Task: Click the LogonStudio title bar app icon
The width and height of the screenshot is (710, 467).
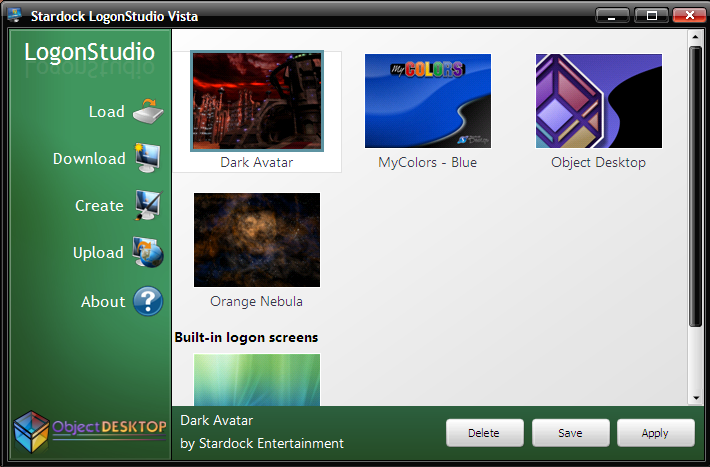Action: (x=14, y=15)
